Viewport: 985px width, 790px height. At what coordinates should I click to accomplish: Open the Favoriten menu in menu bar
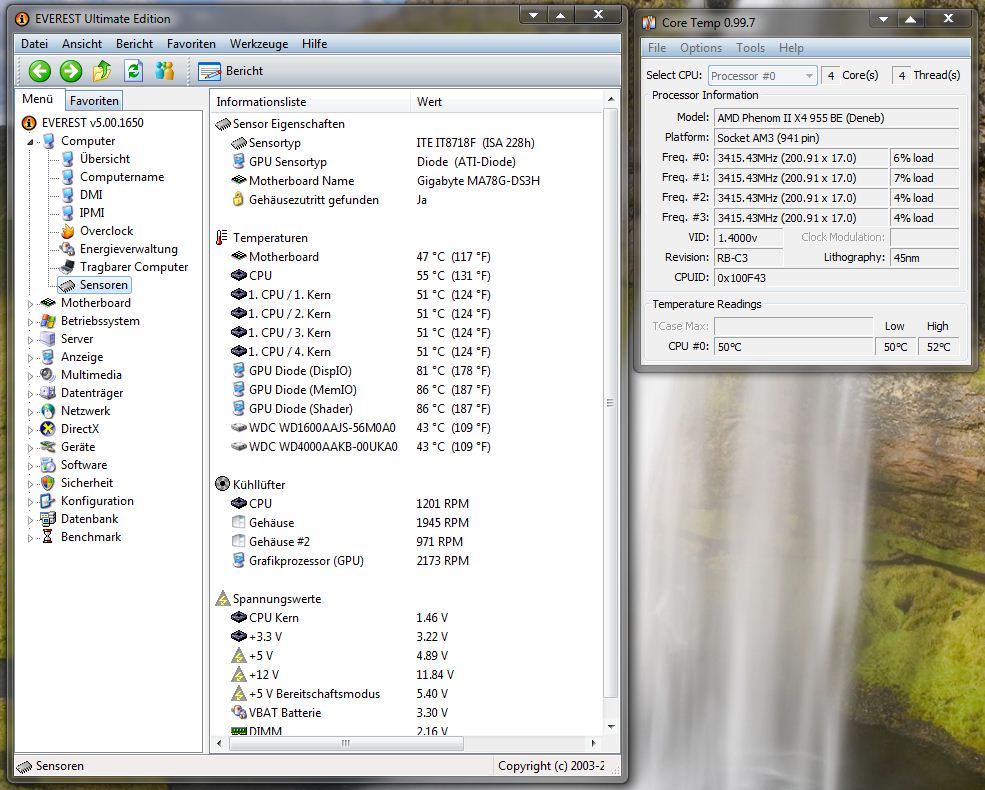(191, 43)
